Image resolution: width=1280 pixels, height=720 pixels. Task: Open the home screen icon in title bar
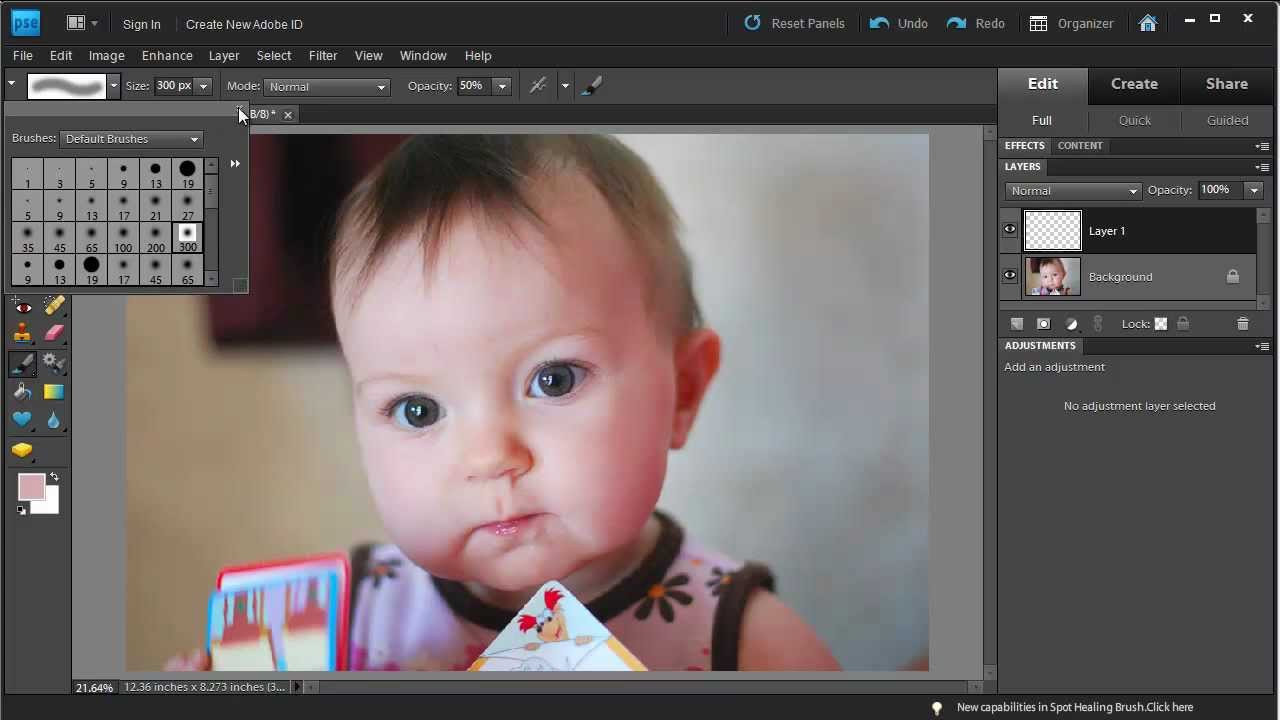tap(1147, 23)
